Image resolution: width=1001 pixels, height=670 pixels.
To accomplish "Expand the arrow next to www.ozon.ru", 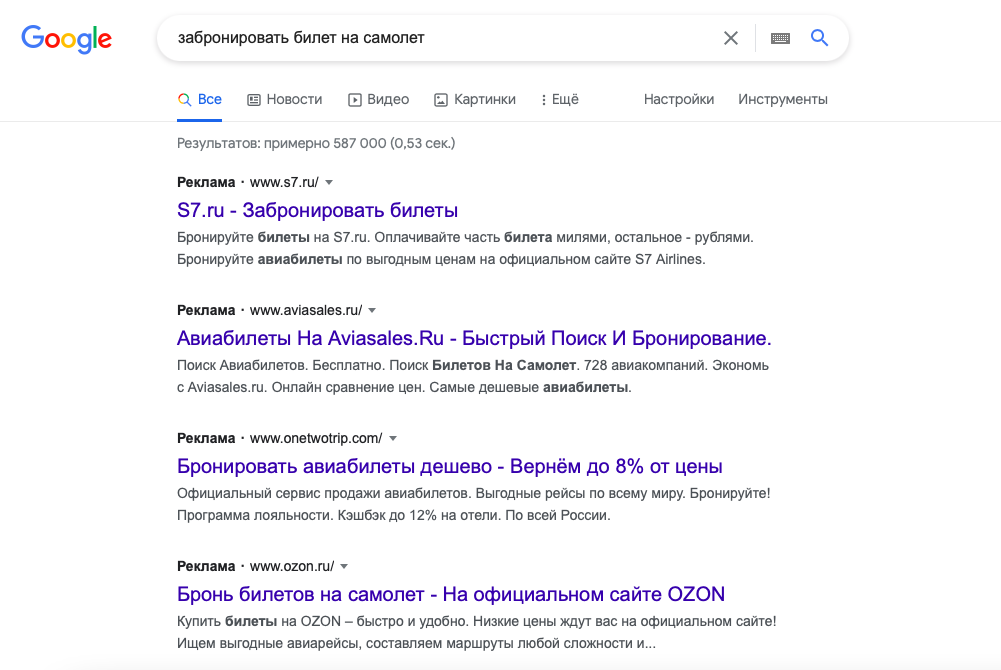I will (x=343, y=566).
